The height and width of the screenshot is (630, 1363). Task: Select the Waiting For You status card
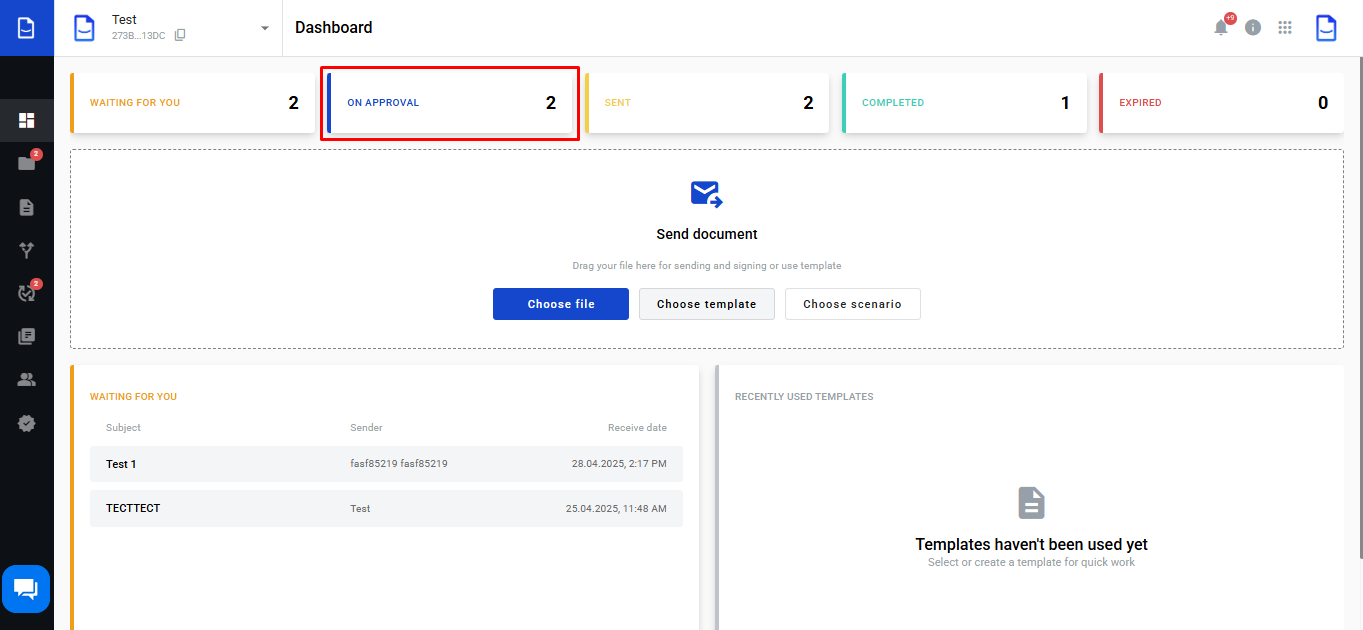click(x=192, y=103)
